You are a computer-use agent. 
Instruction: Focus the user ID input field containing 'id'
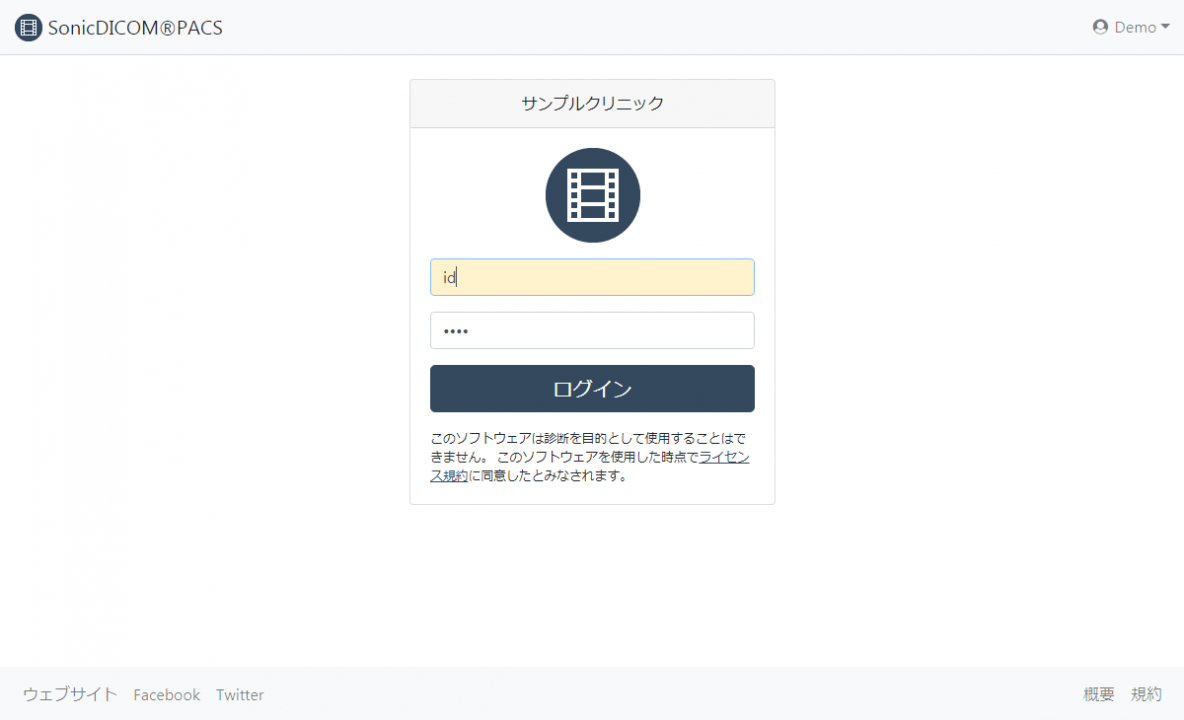(x=592, y=277)
